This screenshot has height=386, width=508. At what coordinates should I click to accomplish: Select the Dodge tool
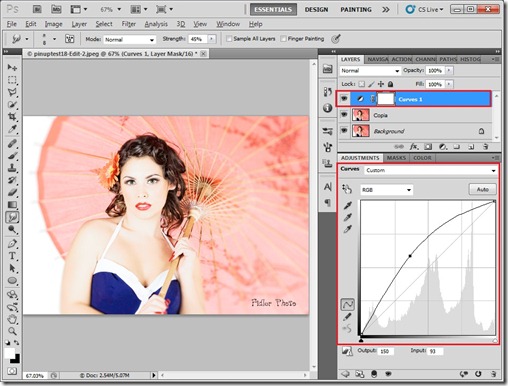(12, 230)
